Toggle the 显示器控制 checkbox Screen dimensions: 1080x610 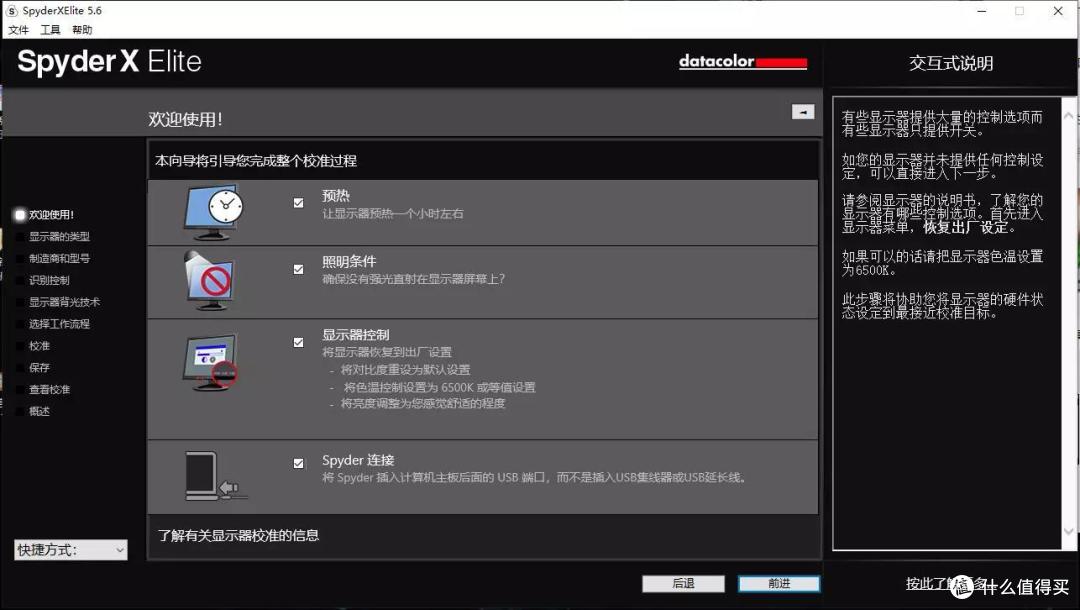click(298, 342)
